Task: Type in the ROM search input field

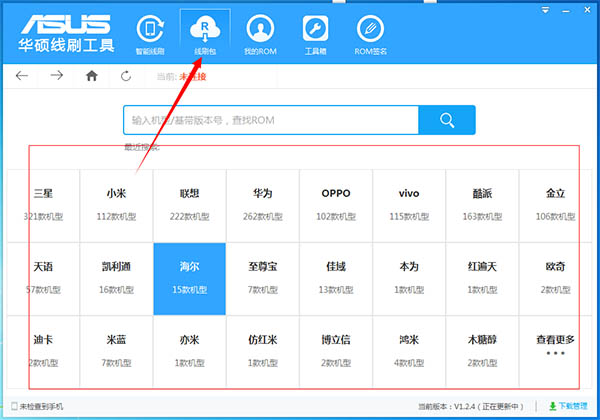Action: [270, 120]
